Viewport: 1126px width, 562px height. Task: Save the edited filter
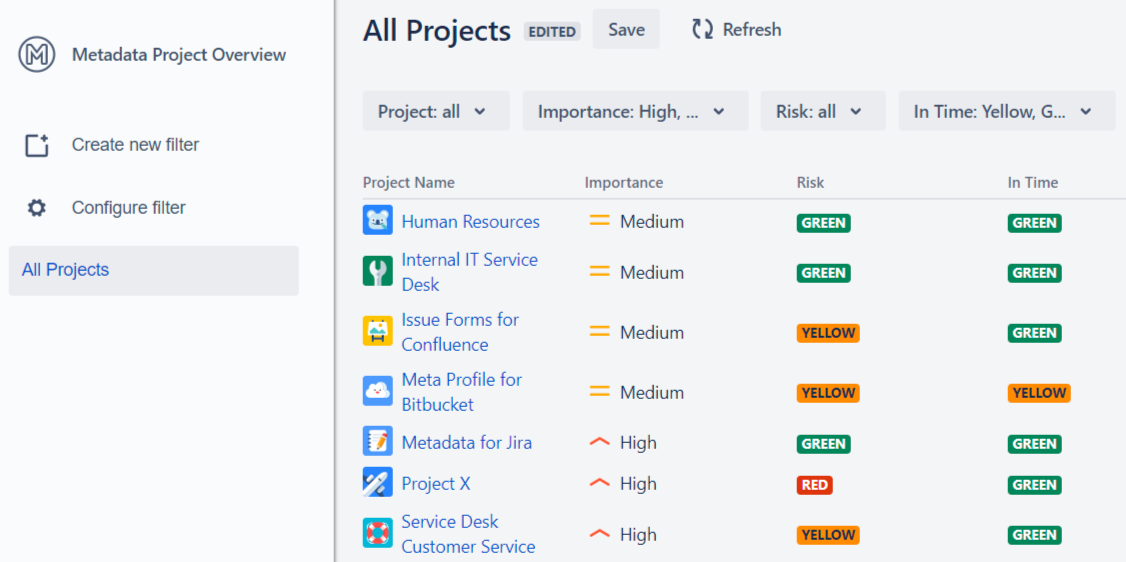[x=626, y=29]
